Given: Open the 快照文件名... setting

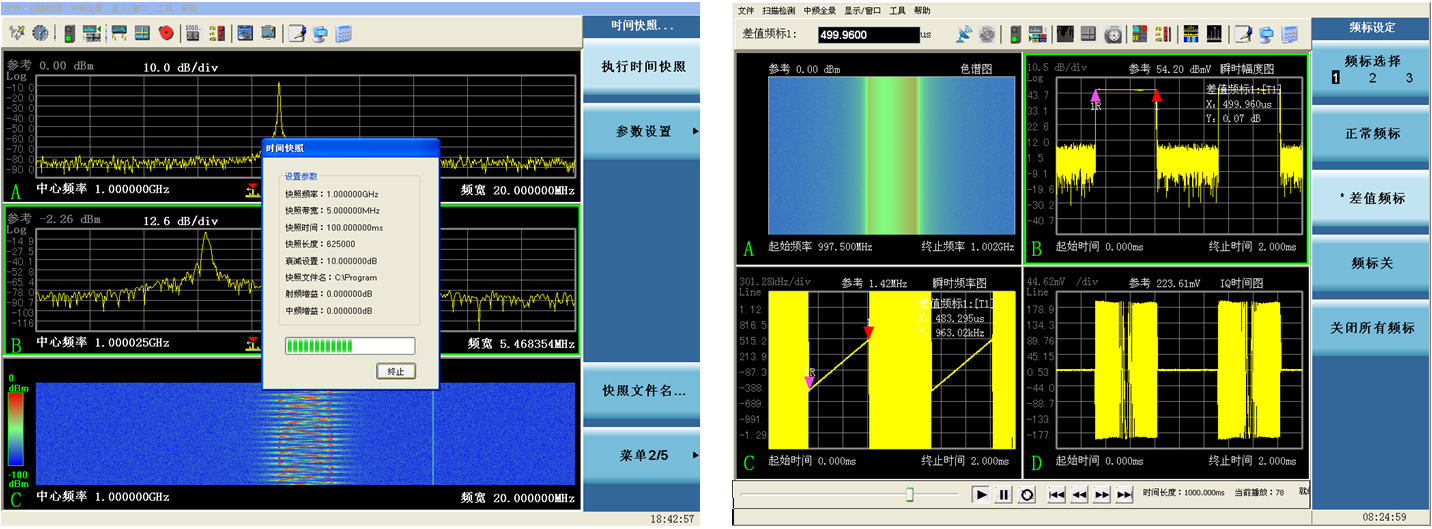Looking at the screenshot, I should pyautogui.click(x=642, y=391).
